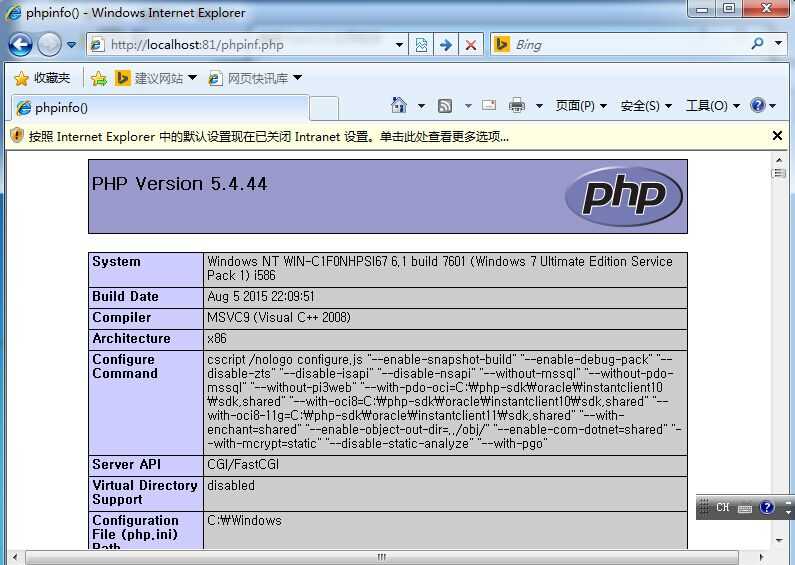Click the Architecture value x86
The height and width of the screenshot is (565, 795).
coord(217,338)
